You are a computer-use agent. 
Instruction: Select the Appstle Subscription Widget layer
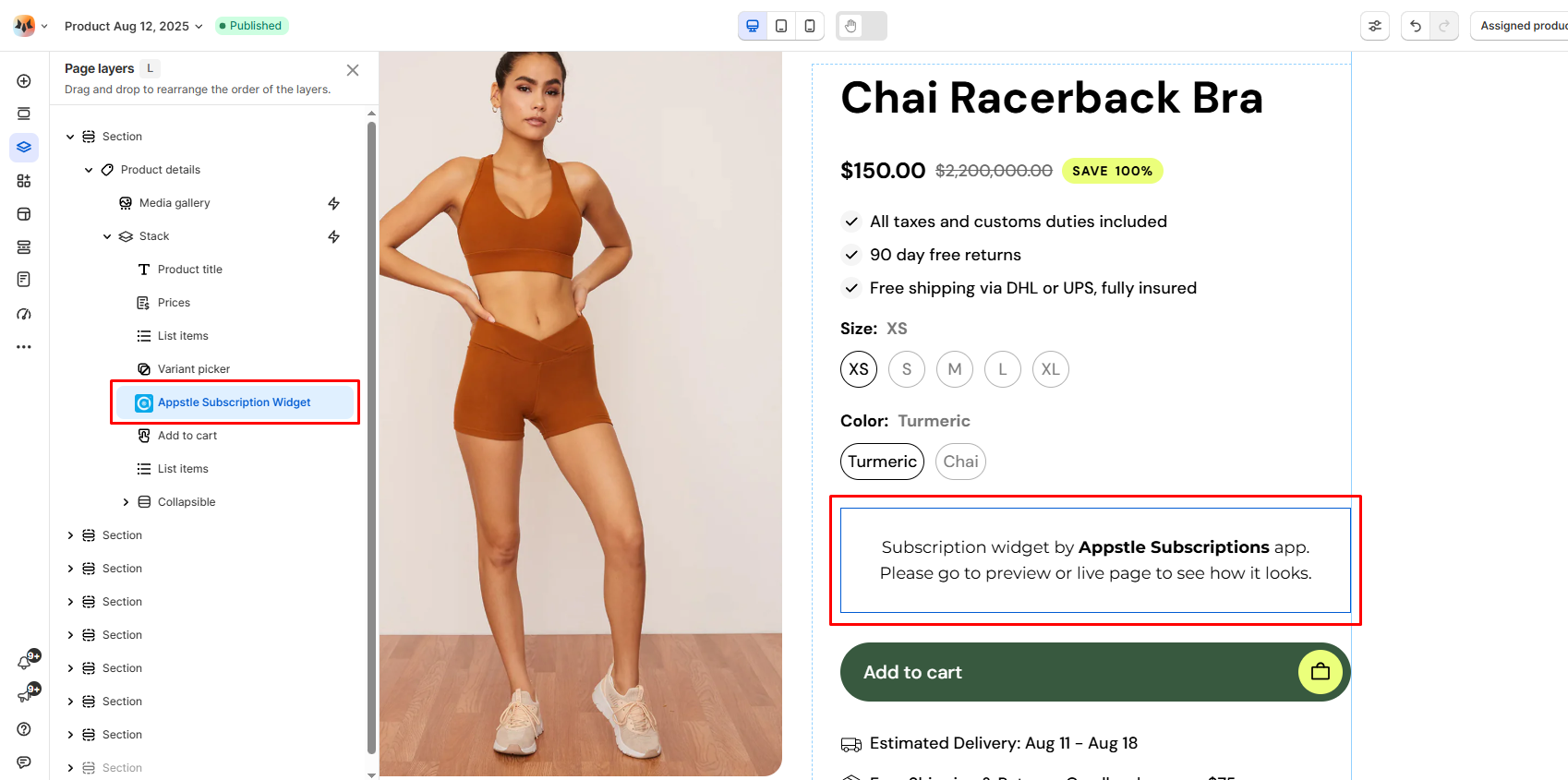point(235,402)
